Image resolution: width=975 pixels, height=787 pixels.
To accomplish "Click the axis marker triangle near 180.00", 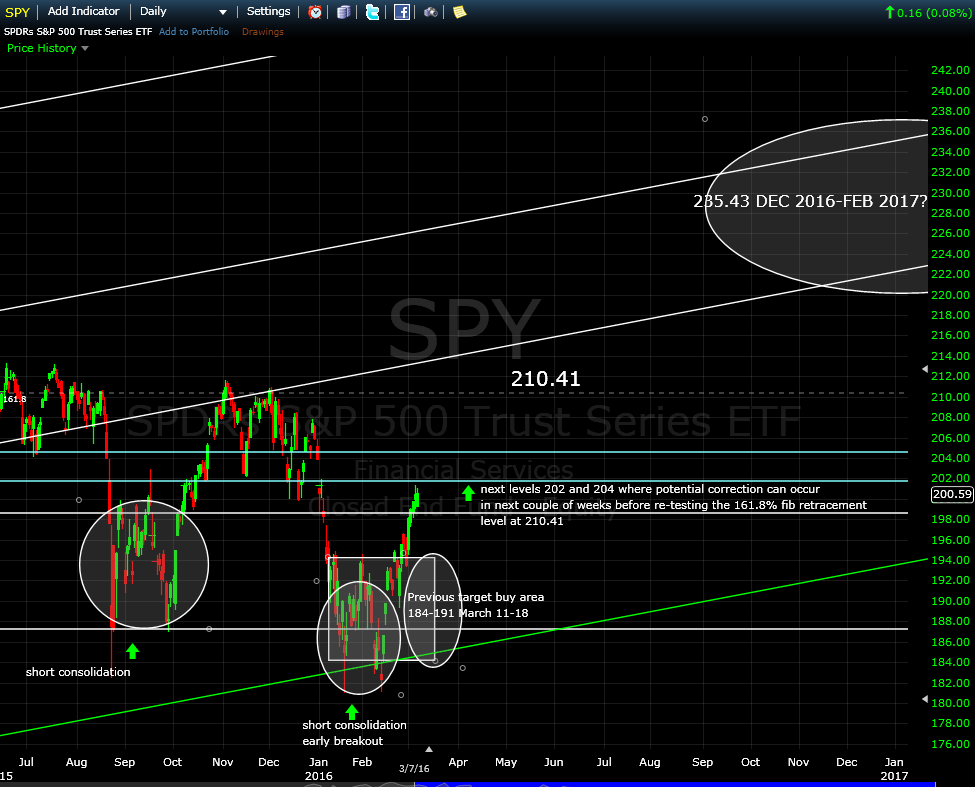I will (925, 699).
